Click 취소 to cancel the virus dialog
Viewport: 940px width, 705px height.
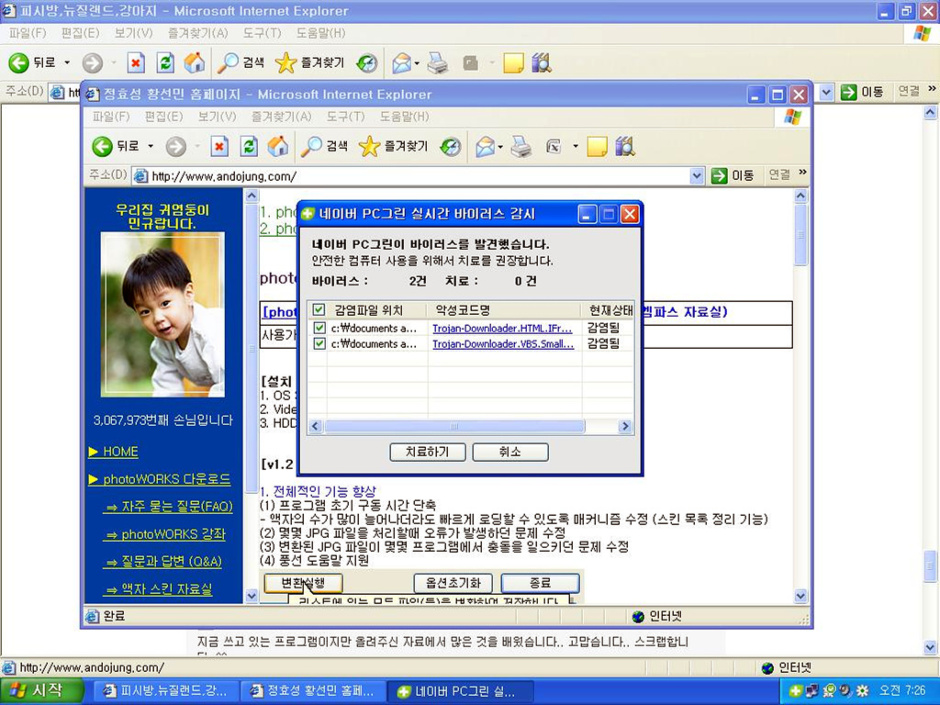(x=510, y=452)
